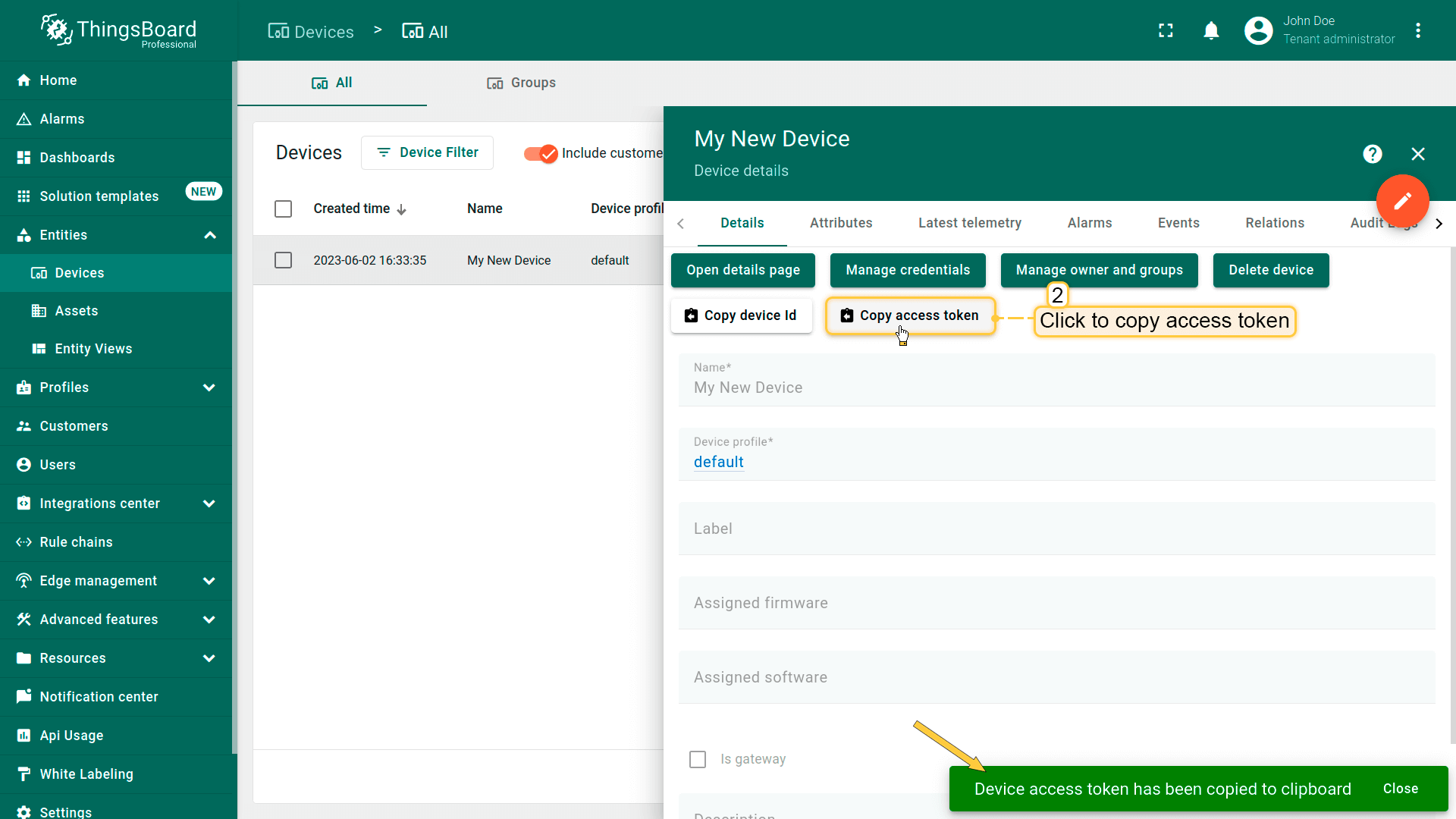Screen dimensions: 1456x819
Task: Check the Is gateway checkbox
Action: tap(698, 759)
